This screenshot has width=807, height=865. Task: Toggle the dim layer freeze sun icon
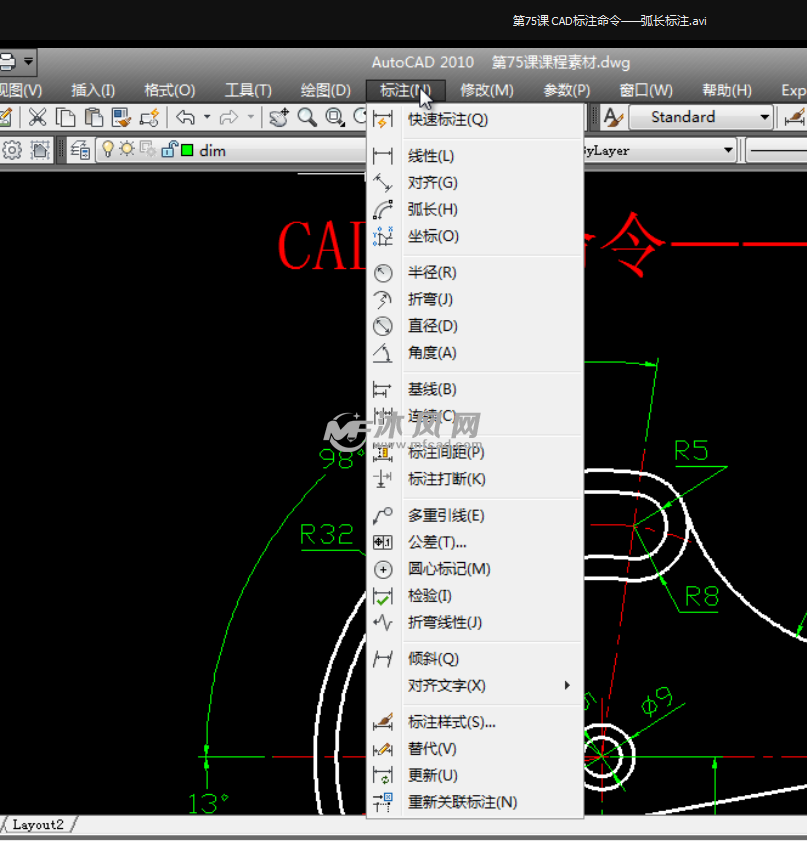[127, 150]
